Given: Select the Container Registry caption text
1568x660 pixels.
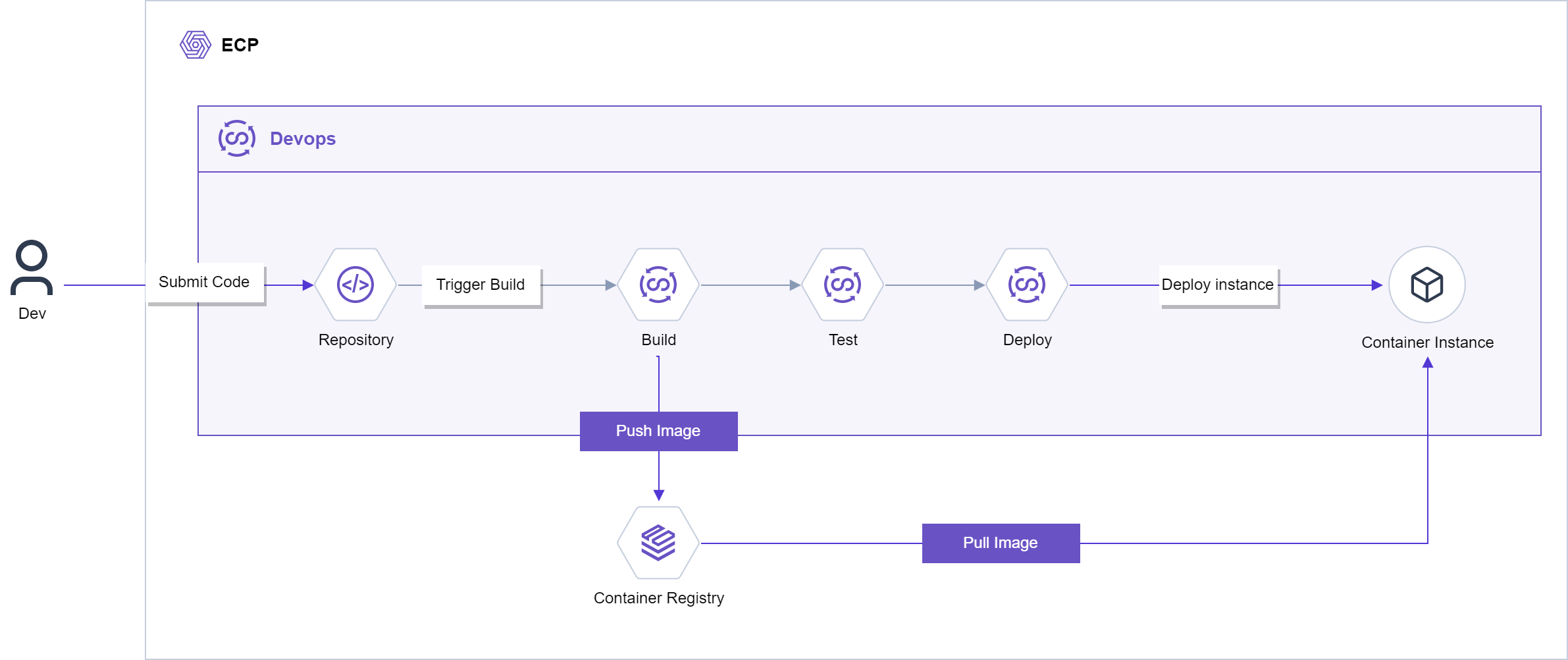Looking at the screenshot, I should point(658,598).
